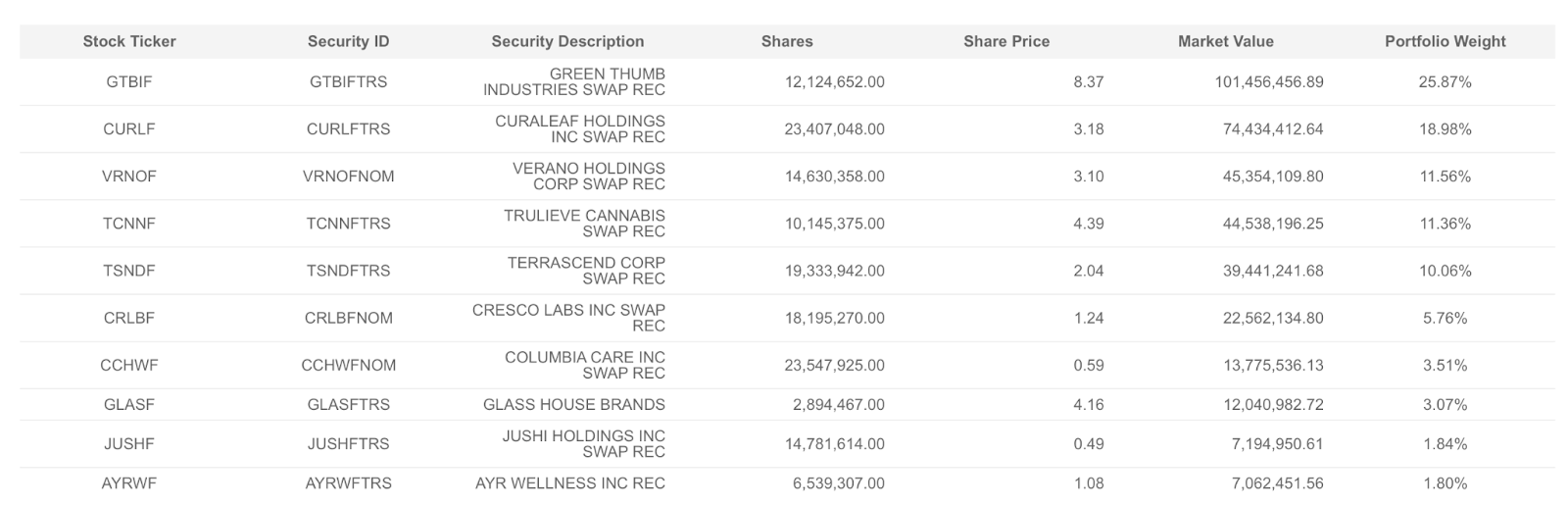
Task: Click the Columbia Care share price 0.59
Action: [x=1088, y=365]
